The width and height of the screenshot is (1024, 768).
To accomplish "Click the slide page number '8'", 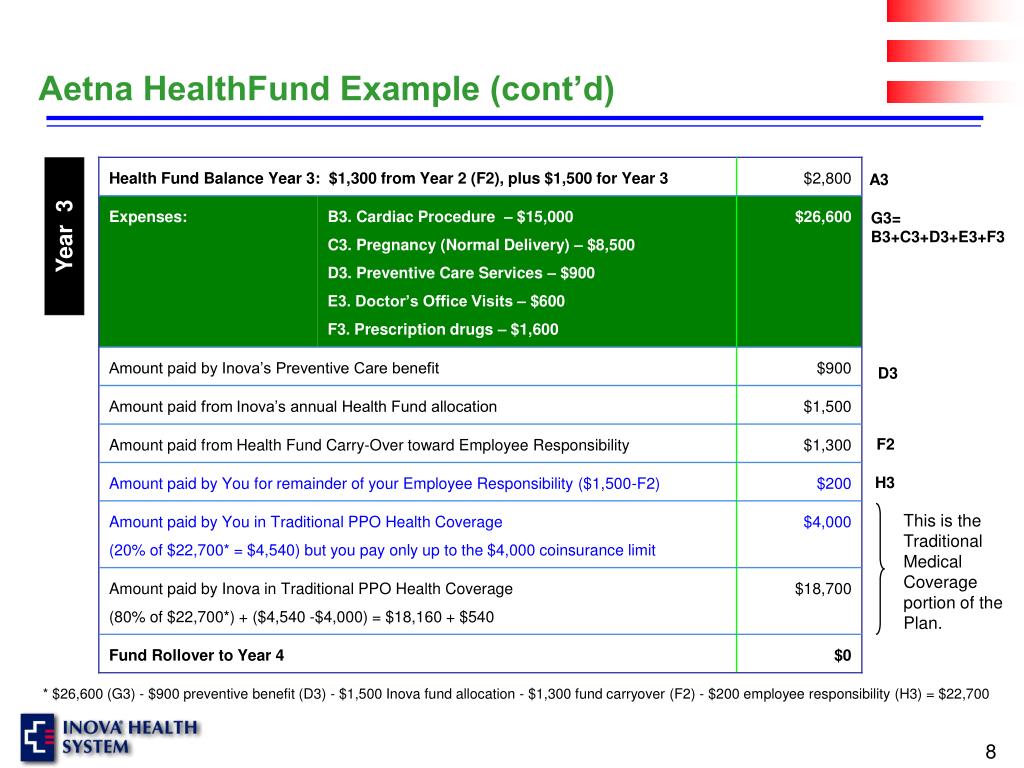I will pyautogui.click(x=991, y=752).
